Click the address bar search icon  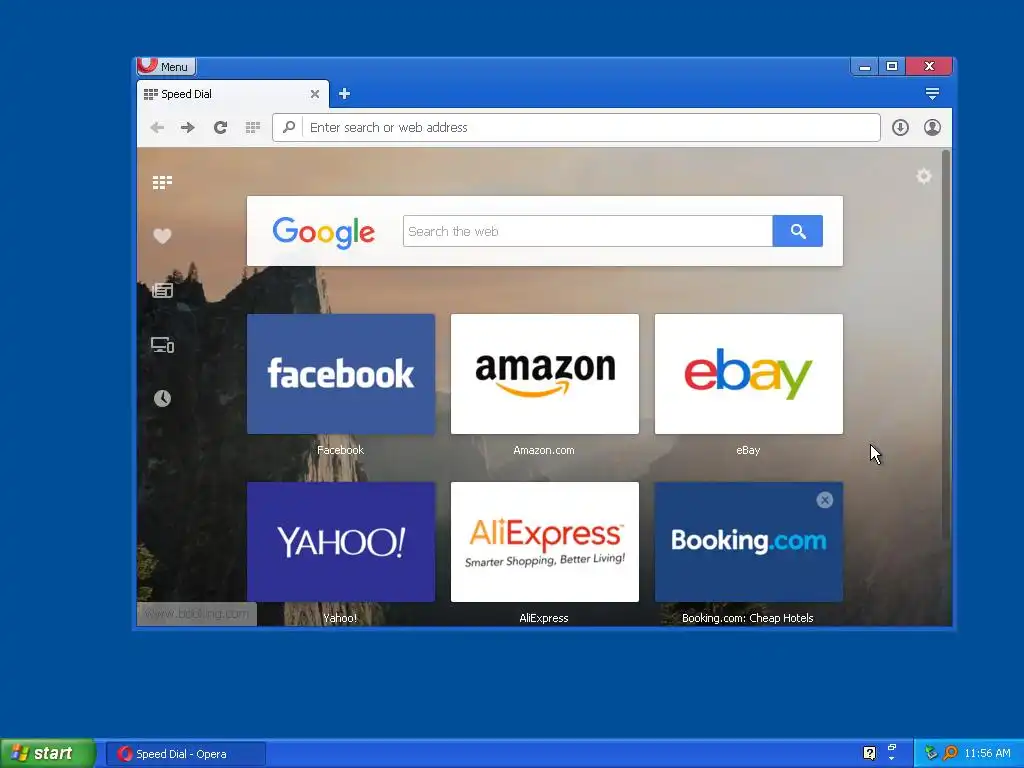[x=289, y=127]
